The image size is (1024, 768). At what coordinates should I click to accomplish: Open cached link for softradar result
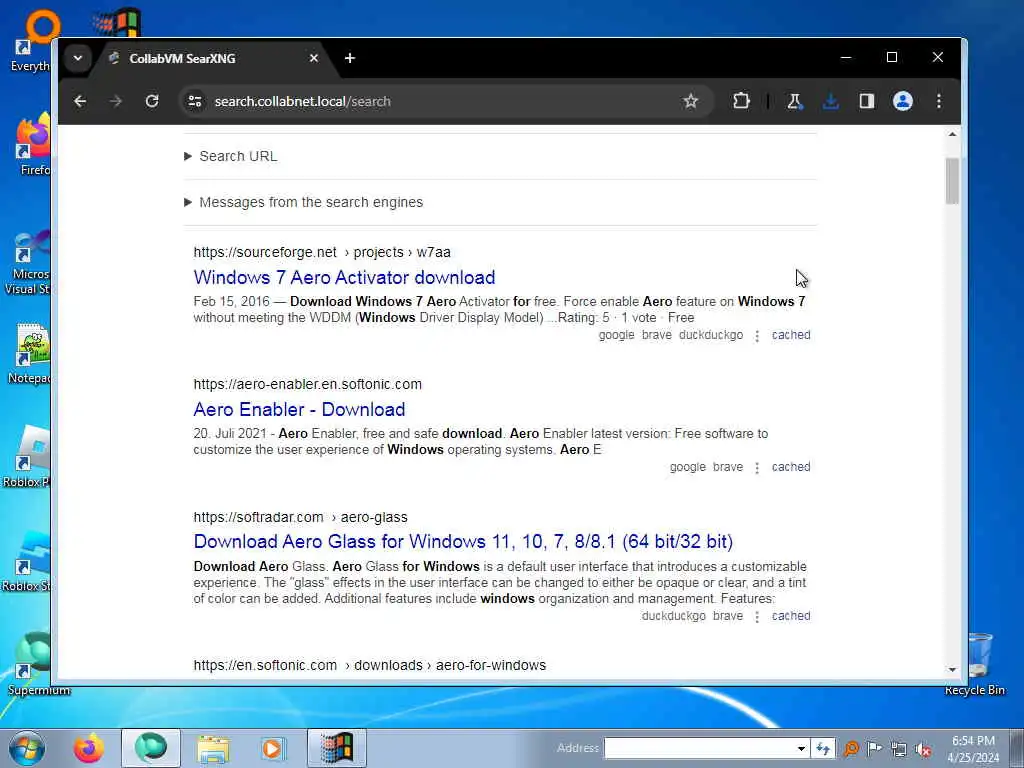[x=791, y=616]
